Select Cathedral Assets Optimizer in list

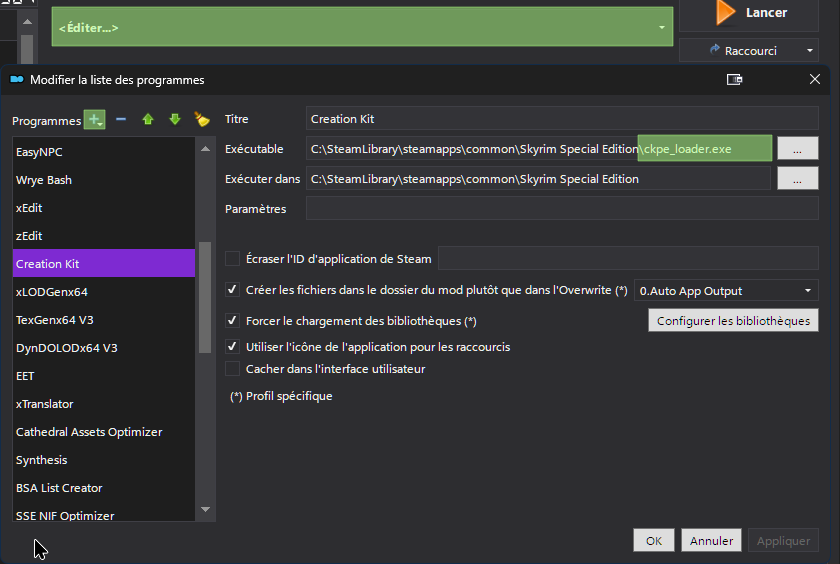(104, 432)
